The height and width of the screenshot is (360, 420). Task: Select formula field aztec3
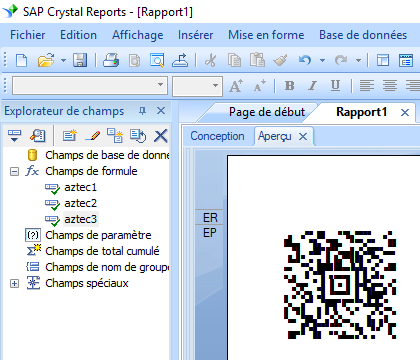pyautogui.click(x=80, y=219)
